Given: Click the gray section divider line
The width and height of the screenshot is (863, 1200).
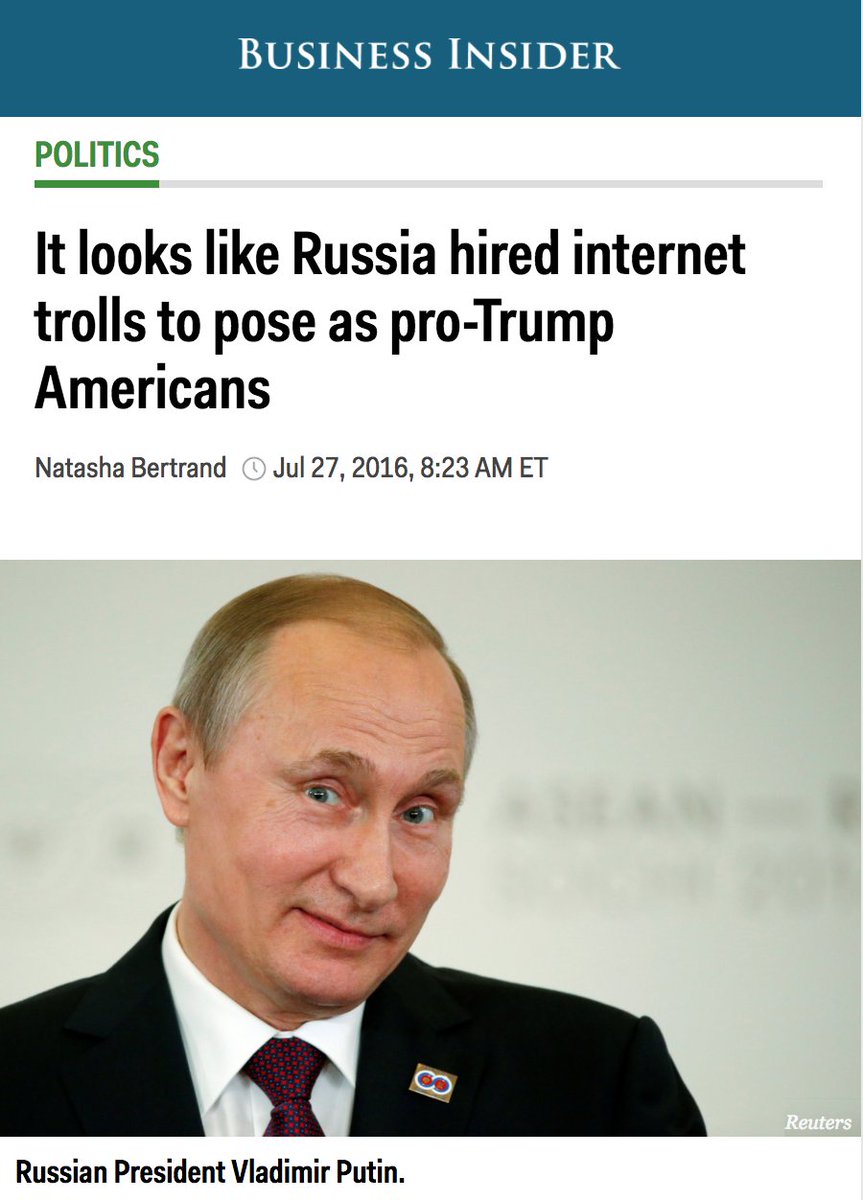Looking at the screenshot, I should 491,184.
